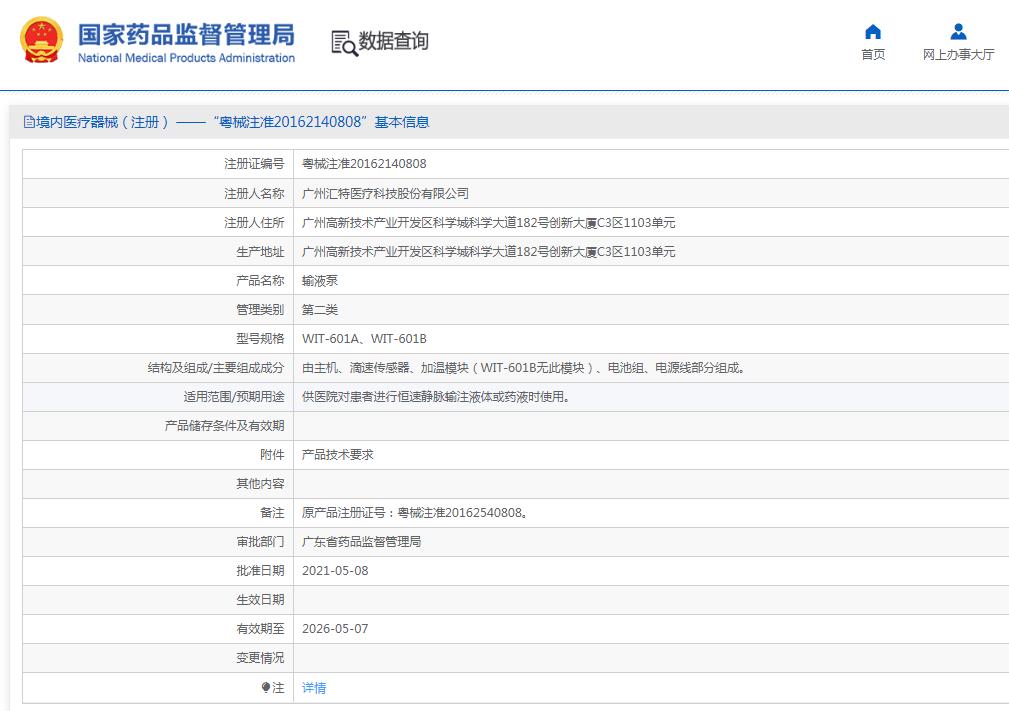Click the 注册人名称 label cell
The width and height of the screenshot is (1009, 711).
[158, 193]
